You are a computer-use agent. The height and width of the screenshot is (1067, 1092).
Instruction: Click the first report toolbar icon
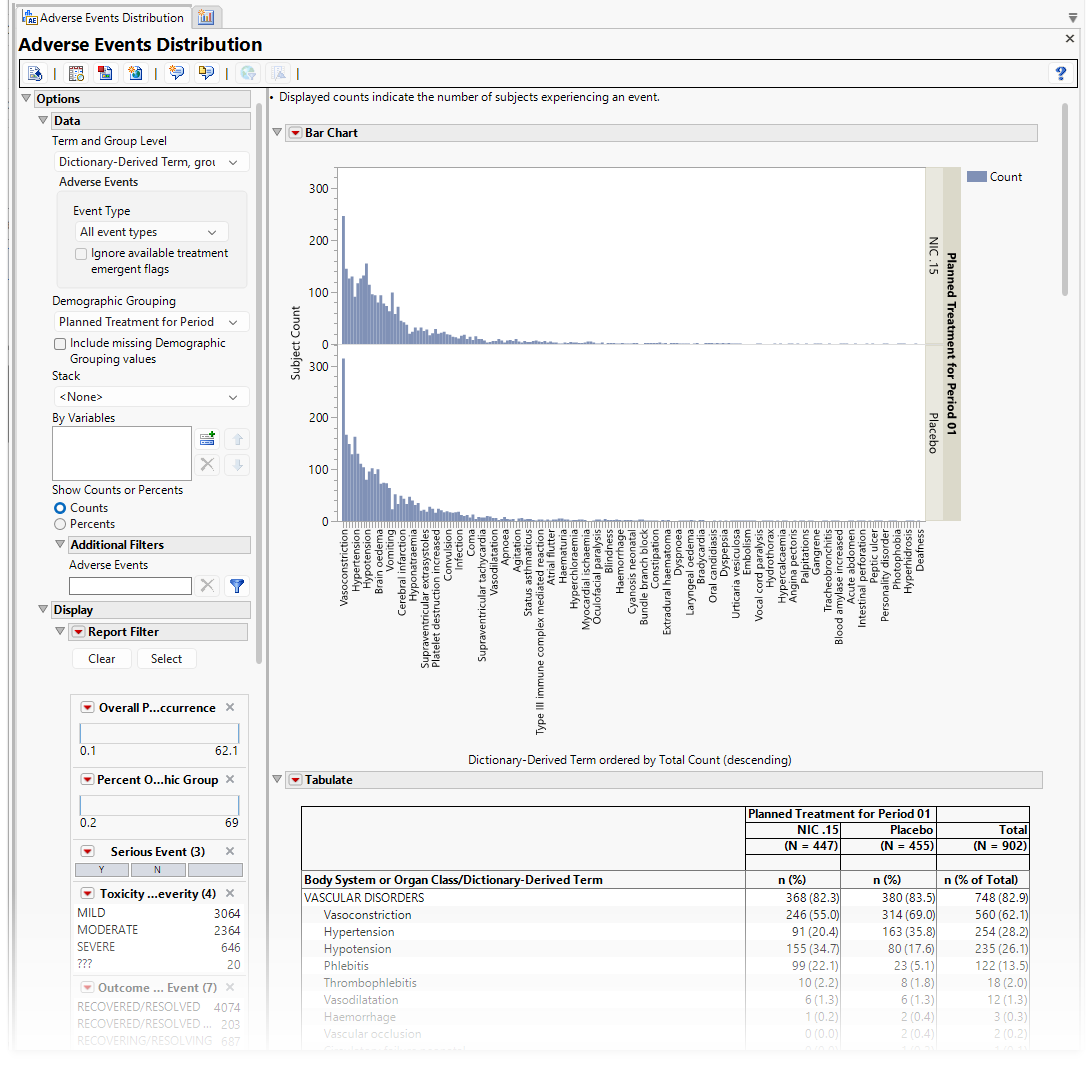(35, 73)
